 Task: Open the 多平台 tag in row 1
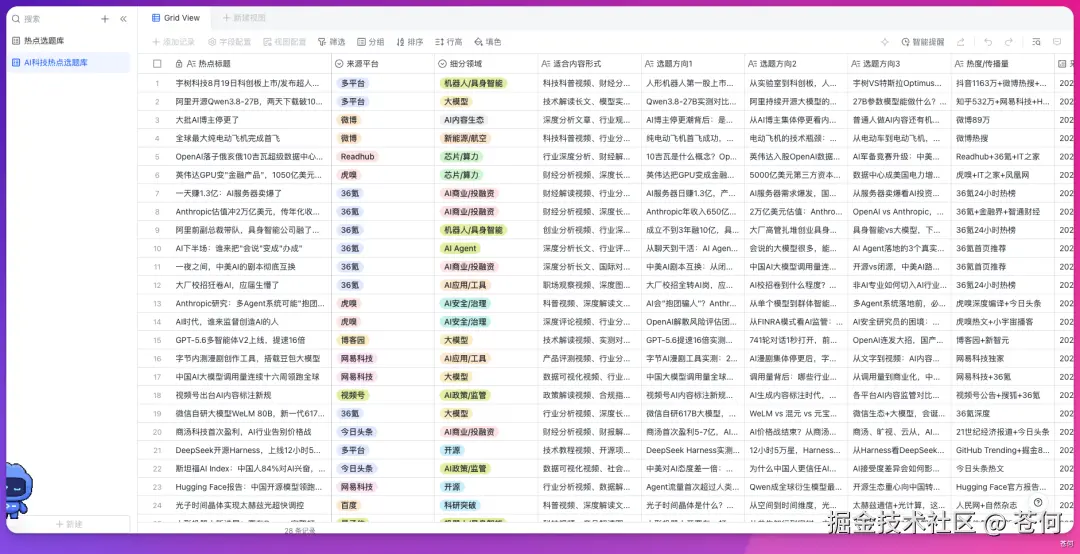click(x=353, y=83)
